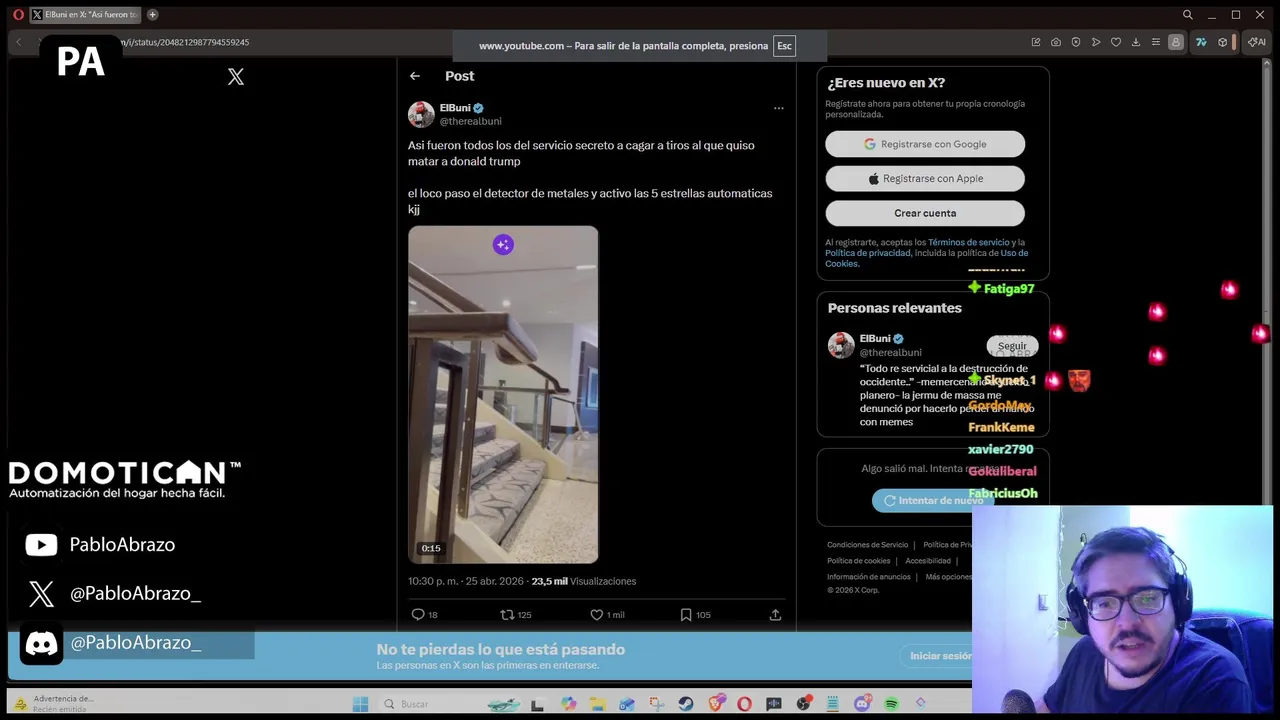This screenshot has height=720, width=1280.
Task: Click Intentar de nuevo retry button
Action: click(x=933, y=500)
